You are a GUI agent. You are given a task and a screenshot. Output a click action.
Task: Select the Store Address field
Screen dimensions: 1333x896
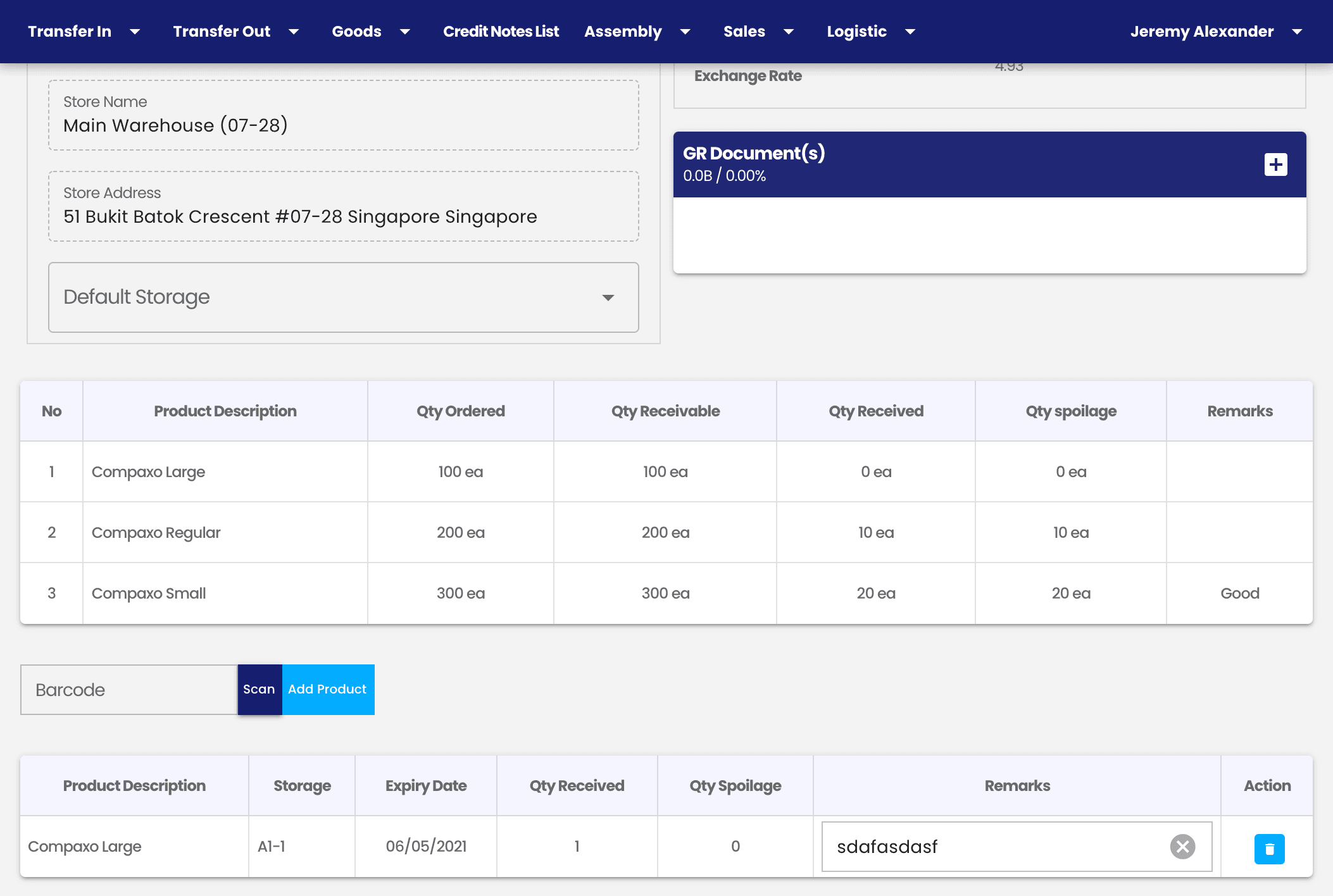pos(344,206)
